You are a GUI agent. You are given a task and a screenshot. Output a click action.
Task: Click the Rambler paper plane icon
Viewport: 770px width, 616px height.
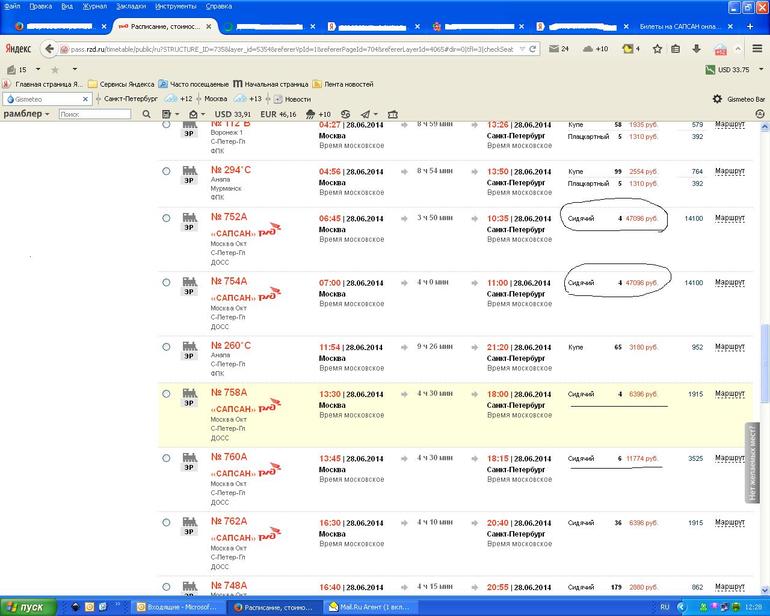(x=366, y=114)
